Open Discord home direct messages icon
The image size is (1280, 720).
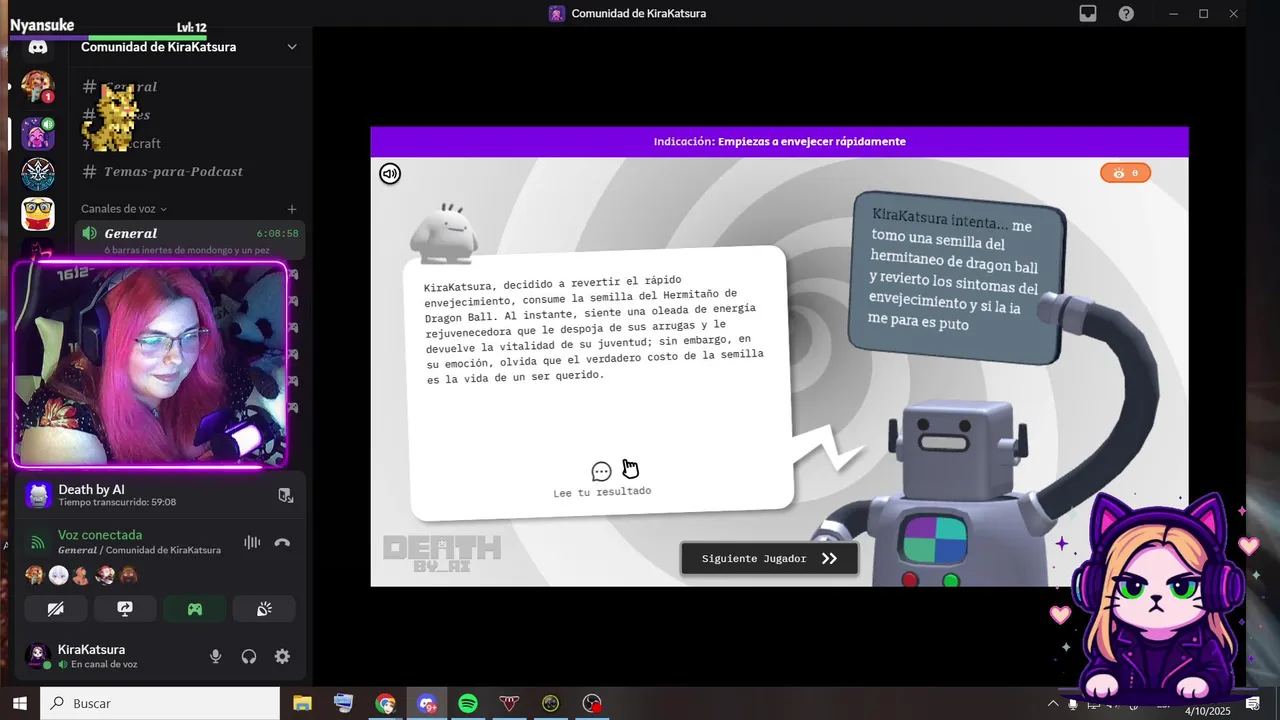click(x=38, y=47)
